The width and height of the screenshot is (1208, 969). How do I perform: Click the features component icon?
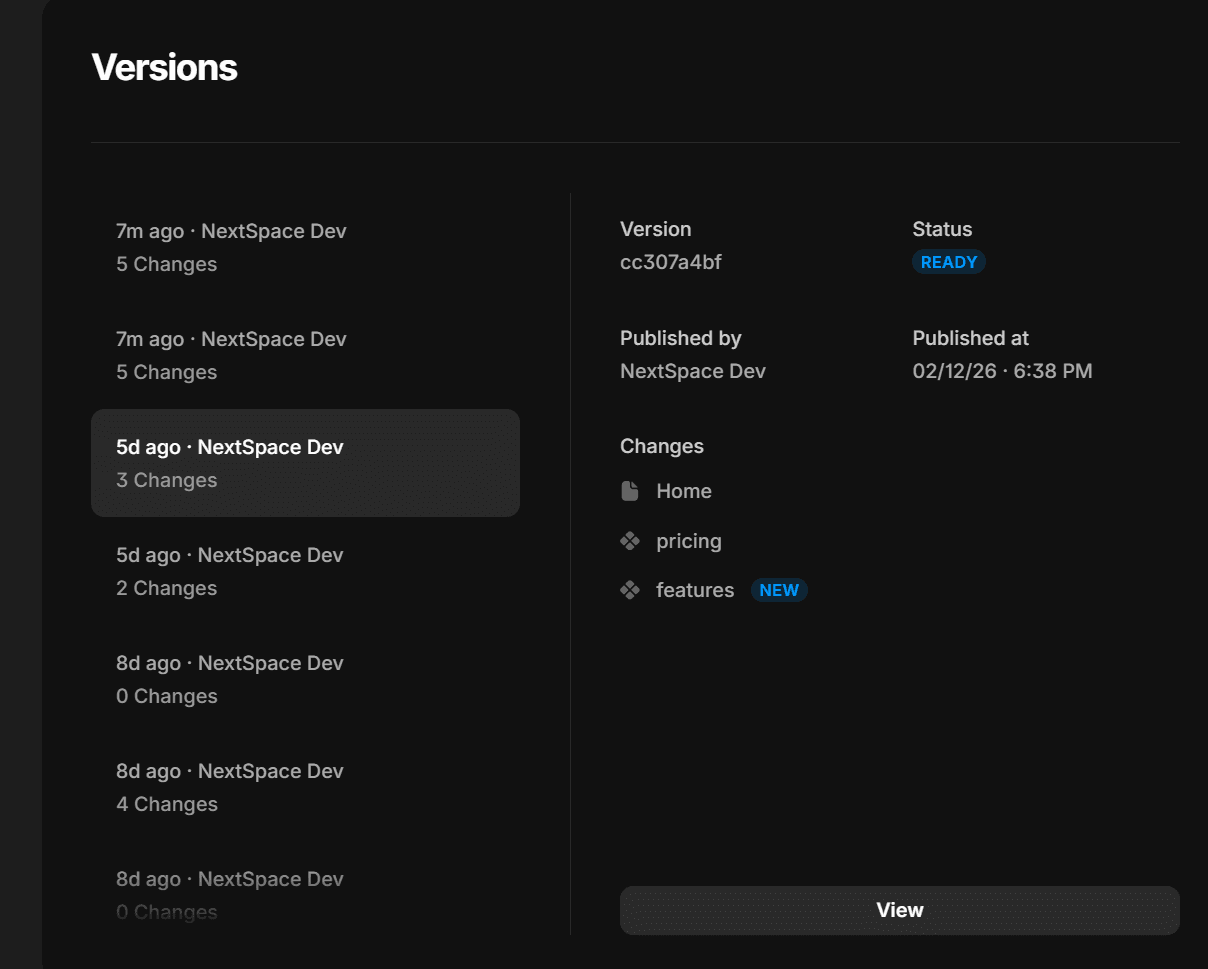629,590
